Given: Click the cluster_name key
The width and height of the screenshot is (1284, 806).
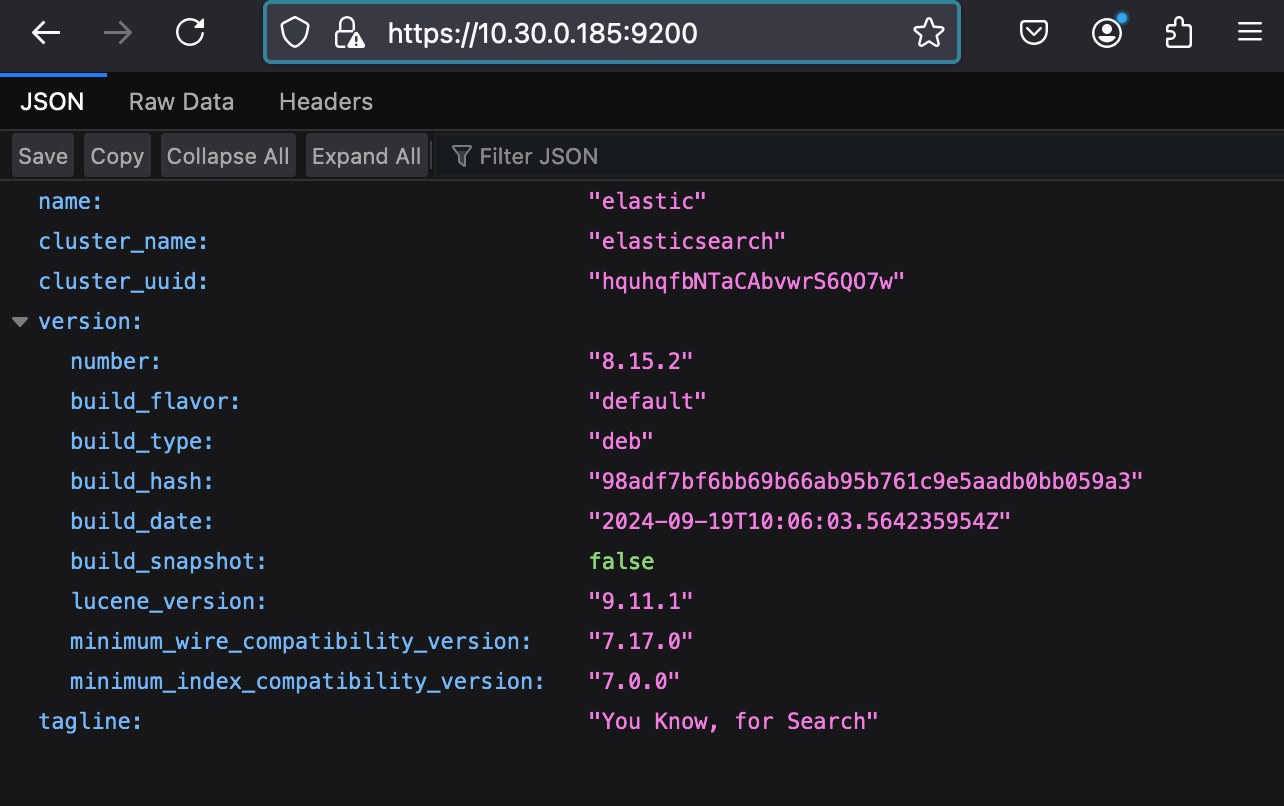Looking at the screenshot, I should [x=123, y=242].
